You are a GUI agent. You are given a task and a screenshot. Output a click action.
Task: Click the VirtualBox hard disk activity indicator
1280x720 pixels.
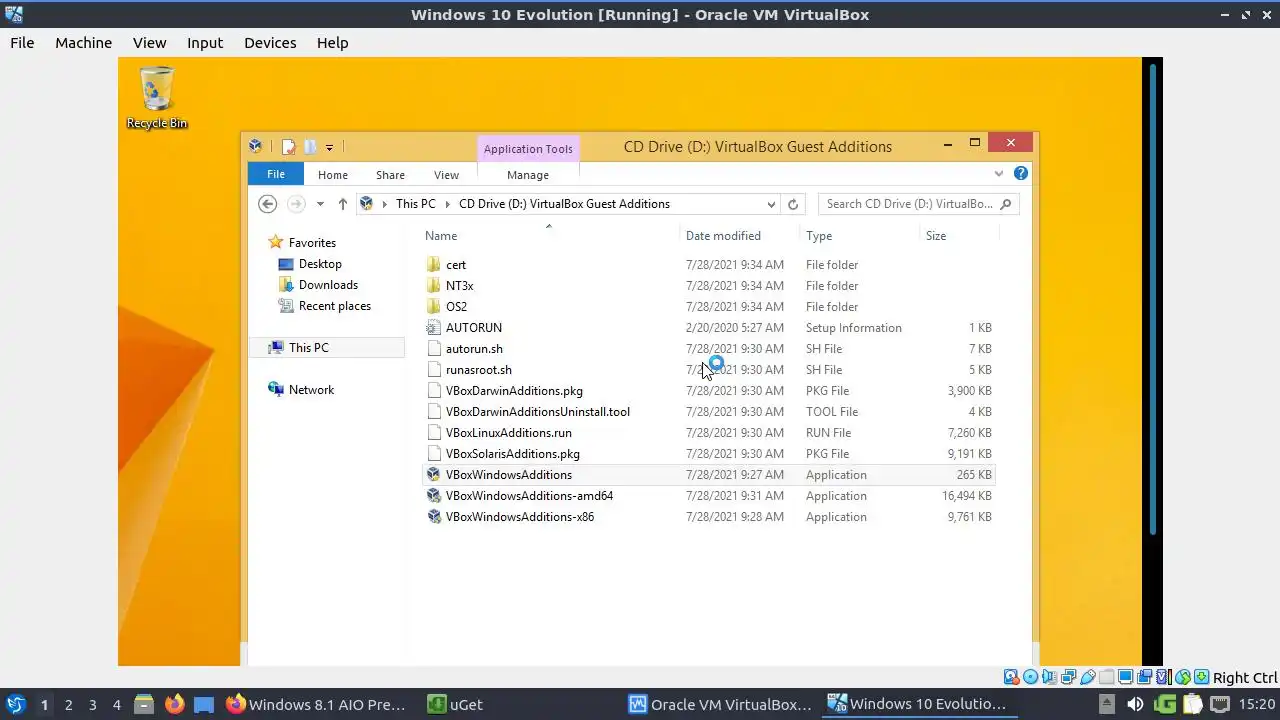click(x=1011, y=677)
